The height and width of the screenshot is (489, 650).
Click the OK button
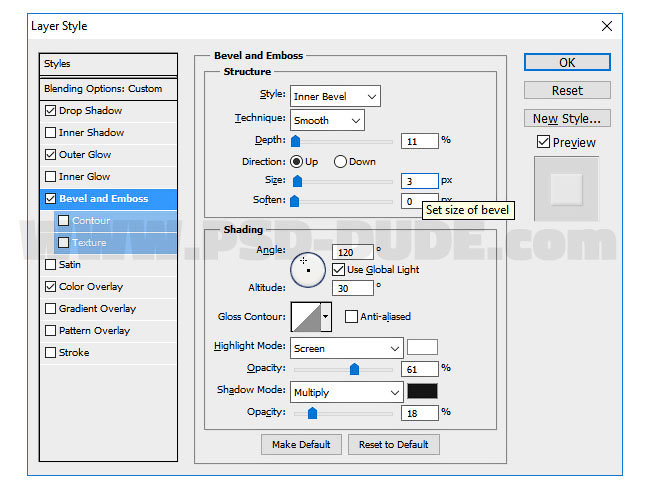tap(567, 62)
